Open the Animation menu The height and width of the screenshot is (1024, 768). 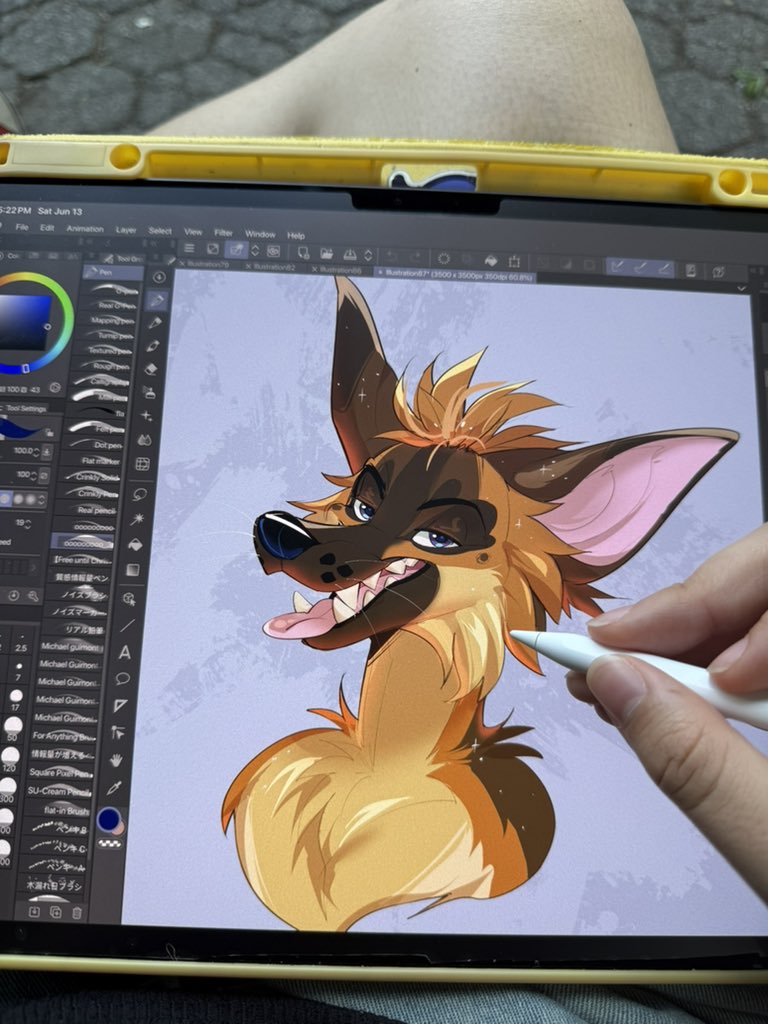(85, 229)
